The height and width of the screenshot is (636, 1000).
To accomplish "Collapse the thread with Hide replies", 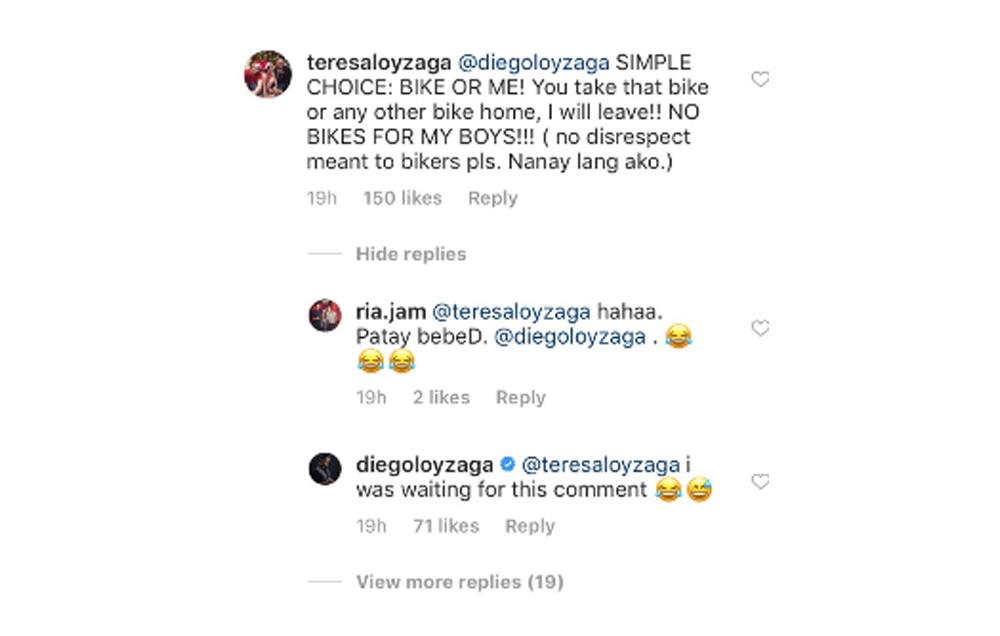I will (x=410, y=254).
